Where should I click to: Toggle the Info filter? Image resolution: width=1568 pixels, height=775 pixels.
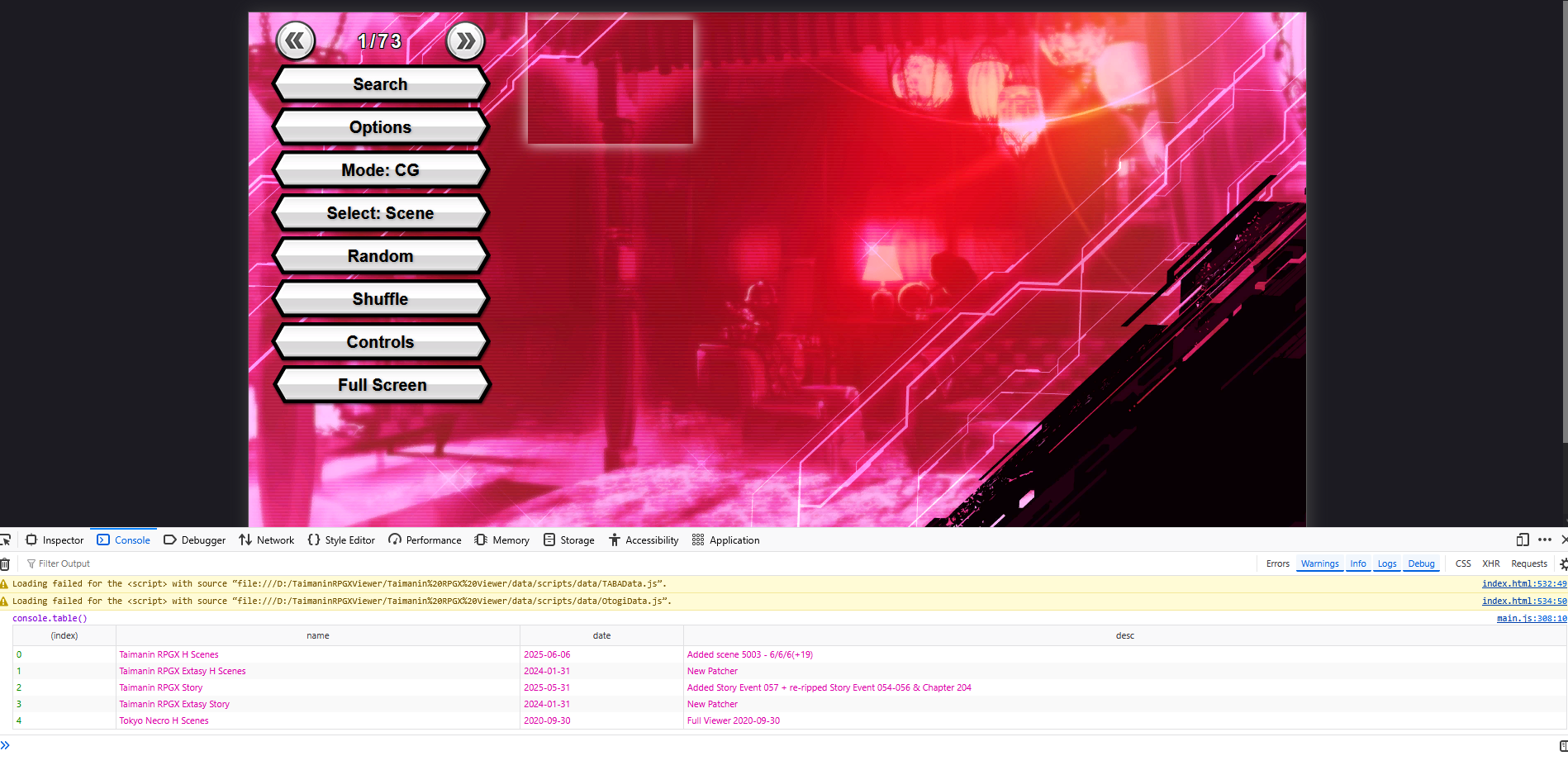(x=1357, y=563)
